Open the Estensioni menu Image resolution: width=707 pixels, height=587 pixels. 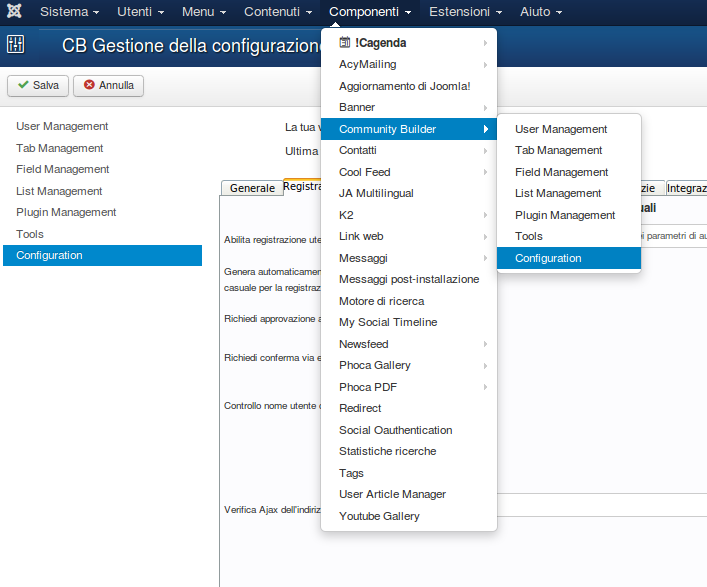465,12
